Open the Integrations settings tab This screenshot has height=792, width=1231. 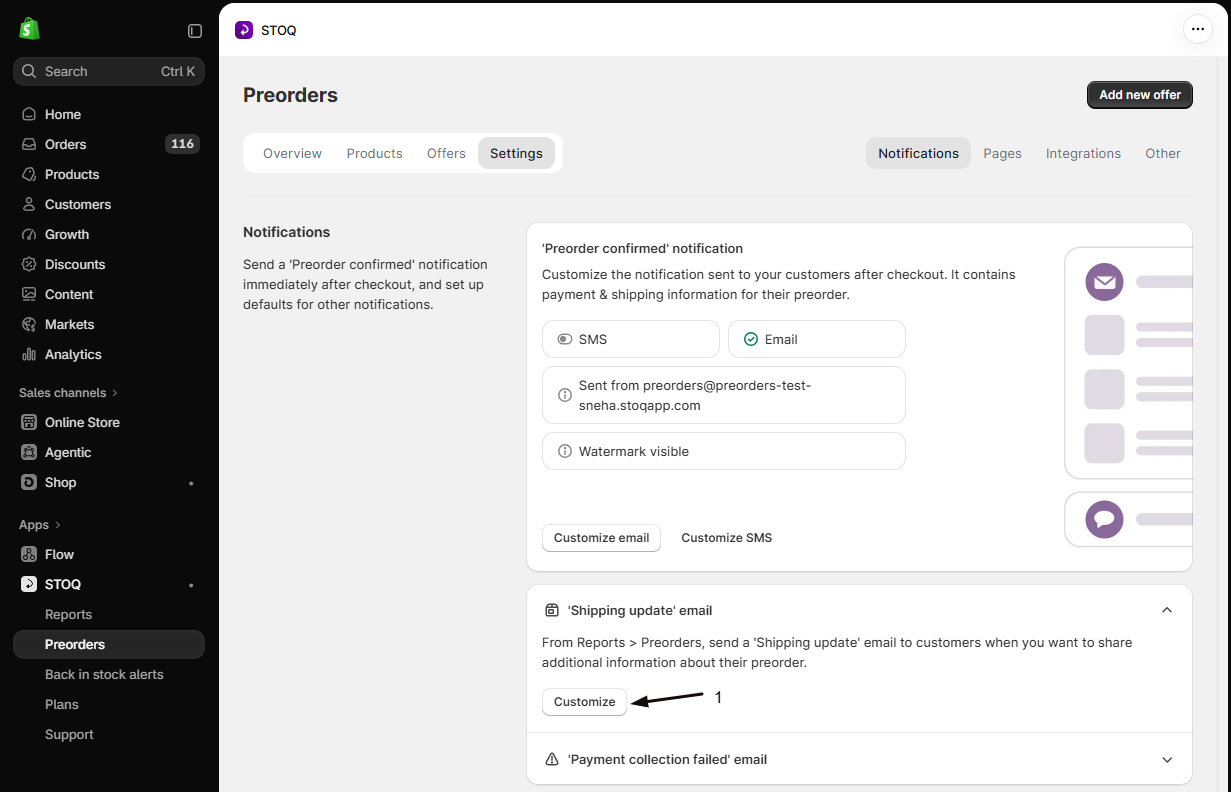[x=1083, y=153]
